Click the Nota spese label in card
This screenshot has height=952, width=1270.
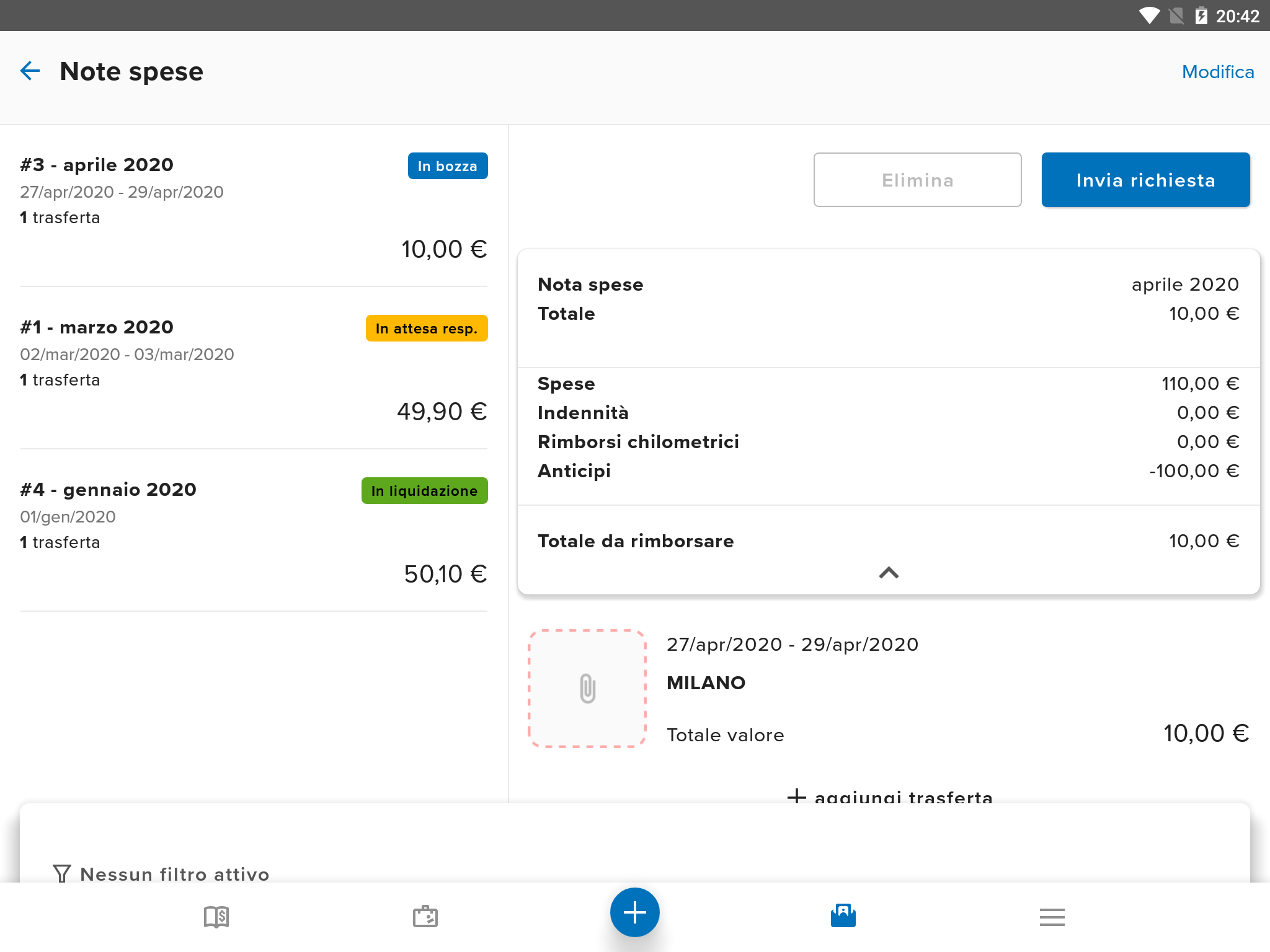(590, 284)
